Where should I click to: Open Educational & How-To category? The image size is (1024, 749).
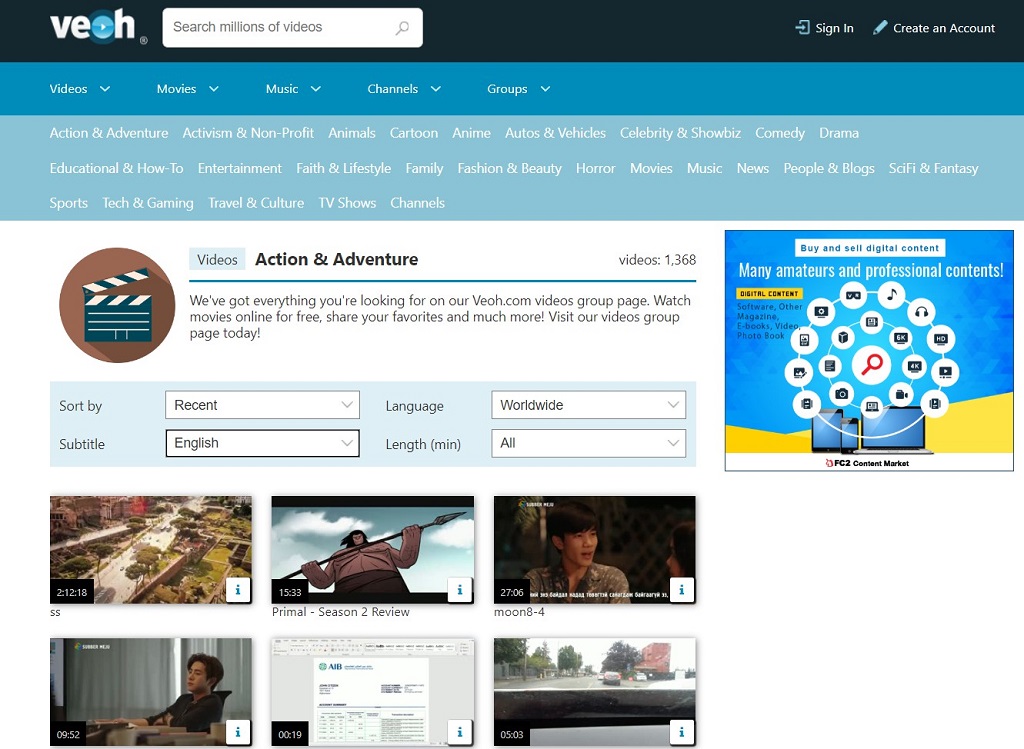(116, 168)
